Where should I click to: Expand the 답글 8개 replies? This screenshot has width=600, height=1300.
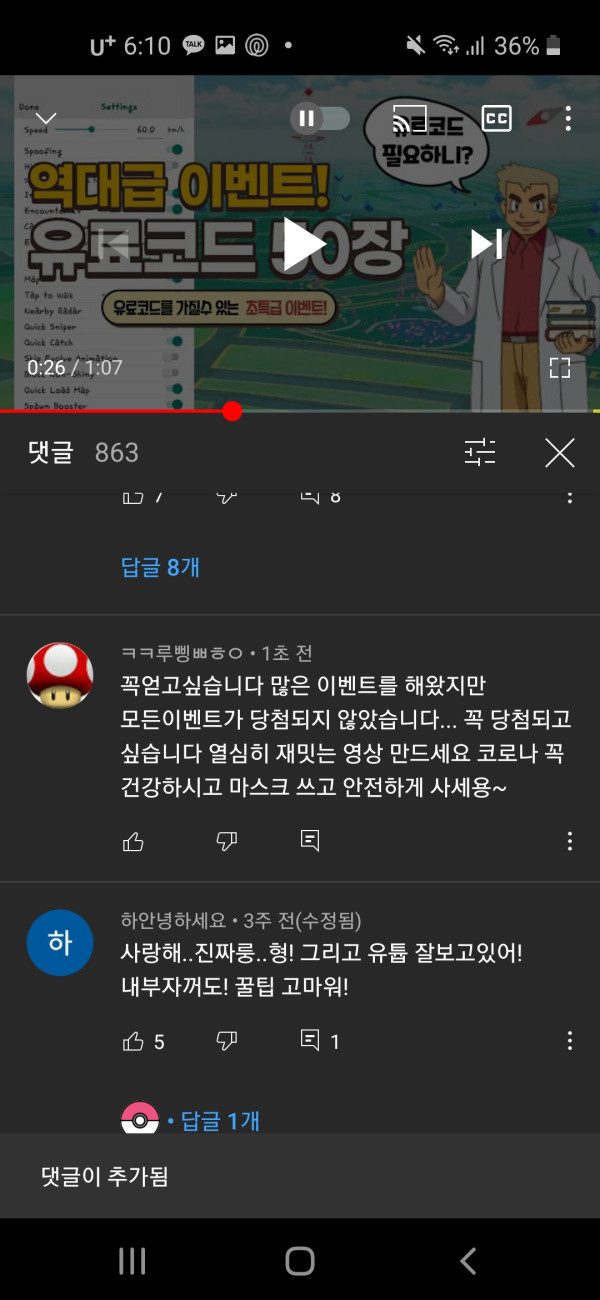point(161,567)
